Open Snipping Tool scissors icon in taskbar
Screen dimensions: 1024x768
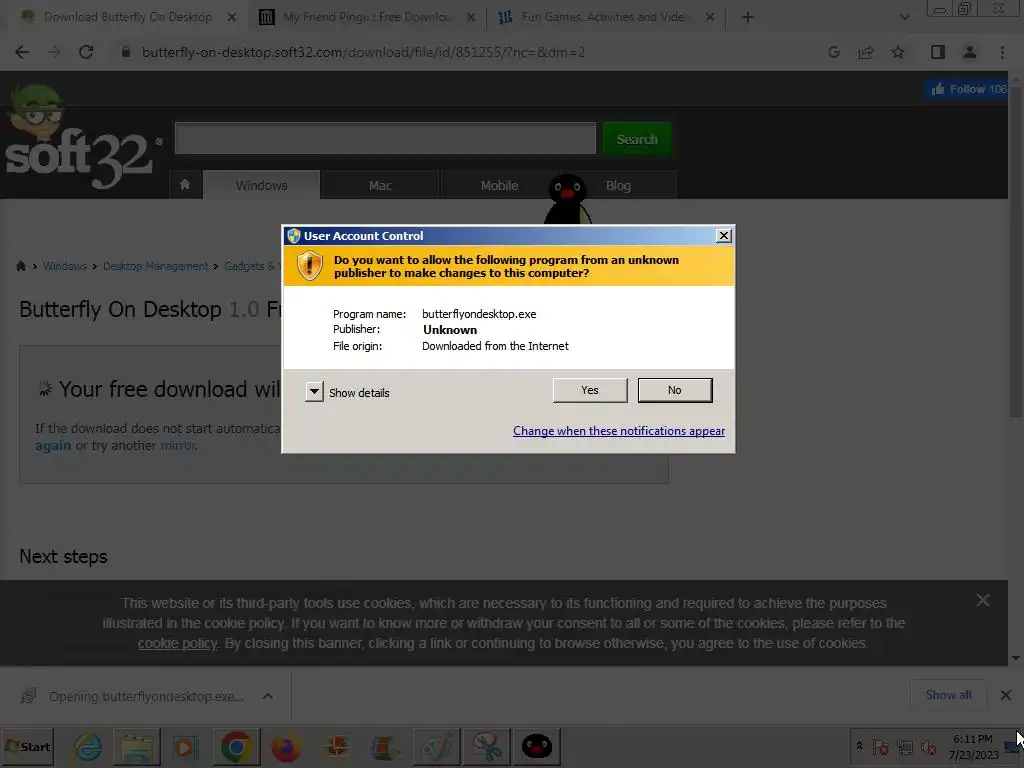(x=487, y=746)
